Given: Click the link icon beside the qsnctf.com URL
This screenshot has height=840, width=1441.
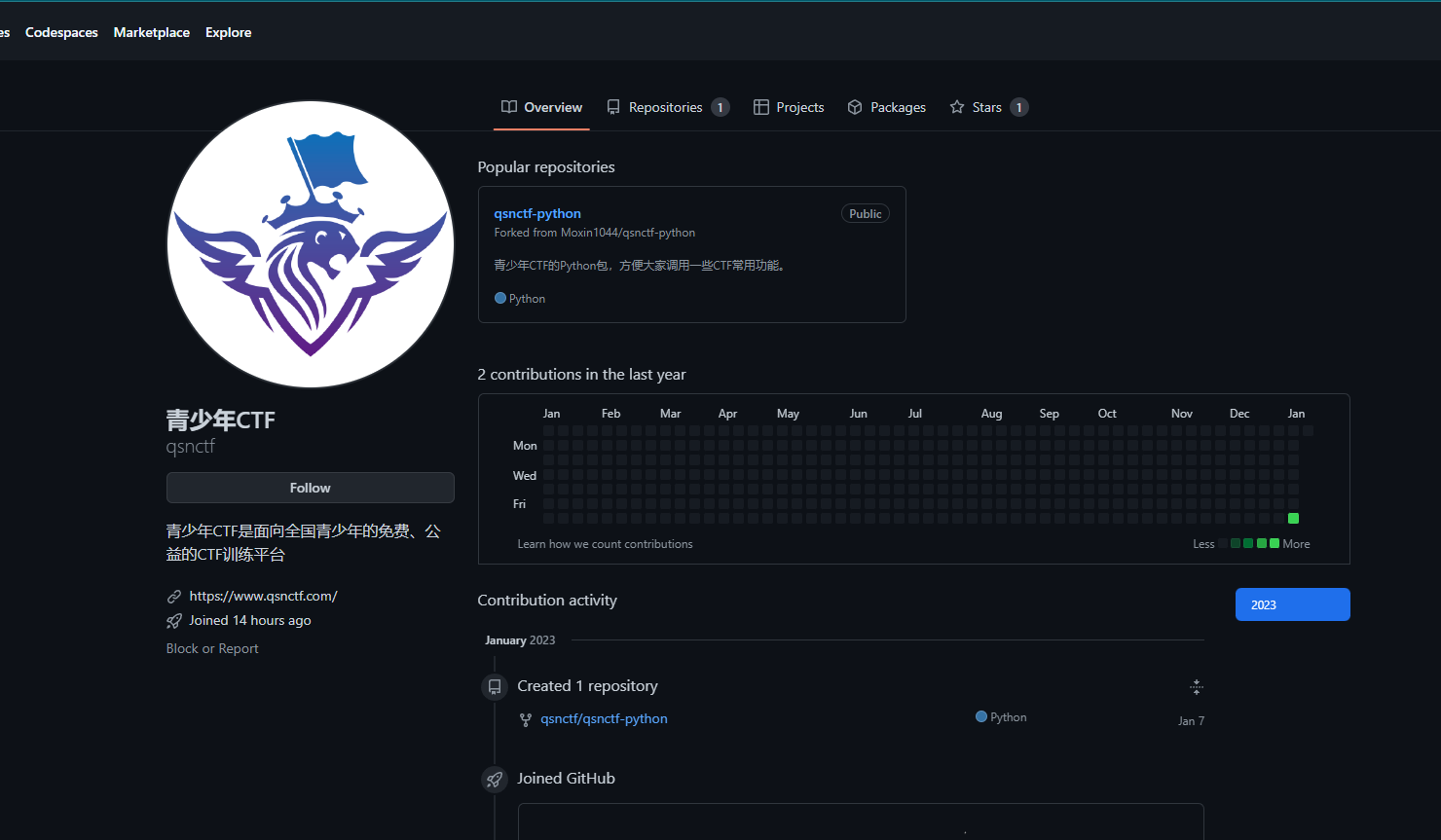Looking at the screenshot, I should coord(174,596).
